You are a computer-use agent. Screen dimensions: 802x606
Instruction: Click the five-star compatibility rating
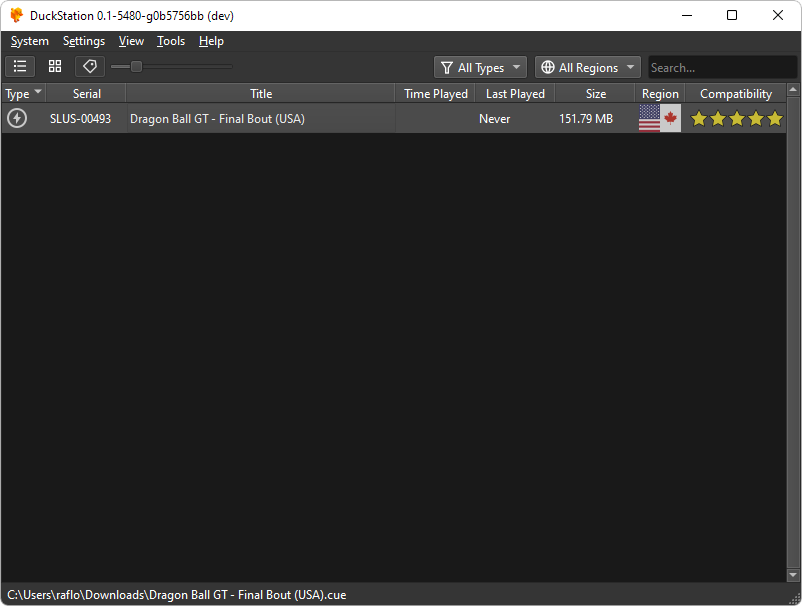[x=737, y=119]
